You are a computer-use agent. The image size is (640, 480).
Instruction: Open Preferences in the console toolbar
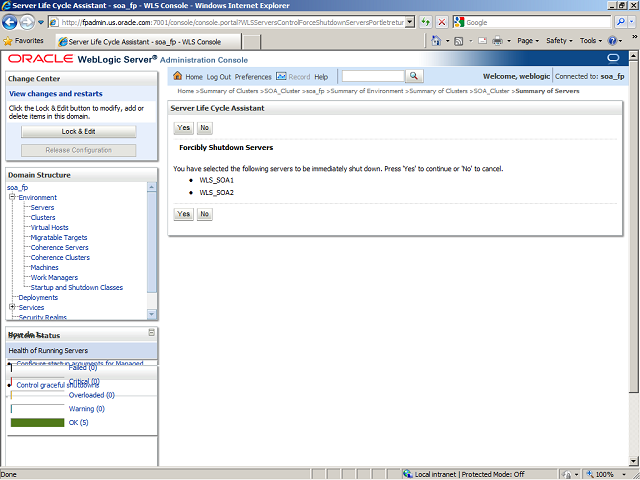click(x=253, y=76)
